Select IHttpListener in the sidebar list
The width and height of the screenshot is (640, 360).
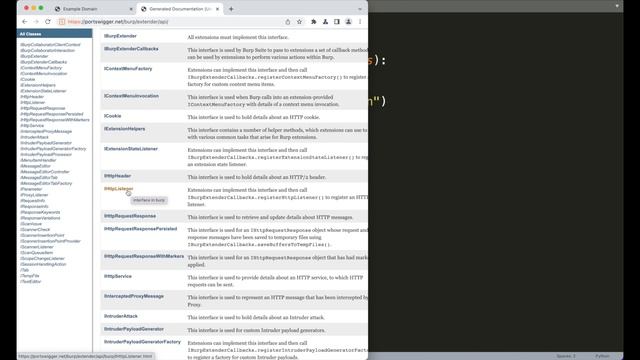click(33, 102)
